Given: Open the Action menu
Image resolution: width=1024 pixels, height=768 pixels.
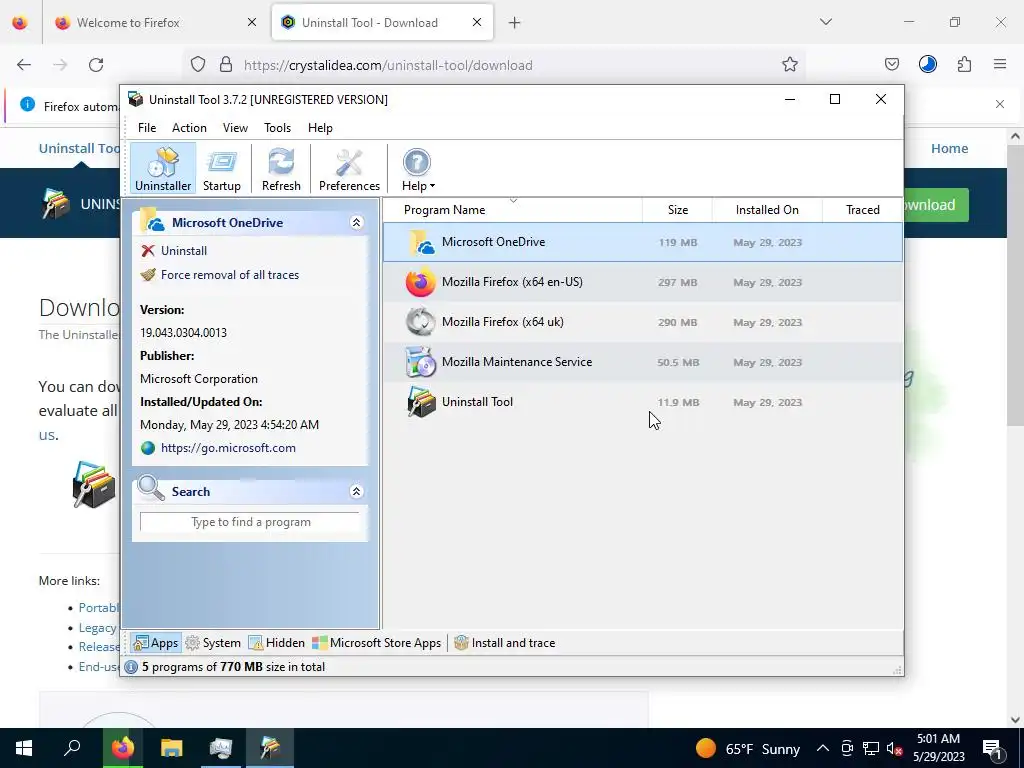Looking at the screenshot, I should [x=189, y=128].
